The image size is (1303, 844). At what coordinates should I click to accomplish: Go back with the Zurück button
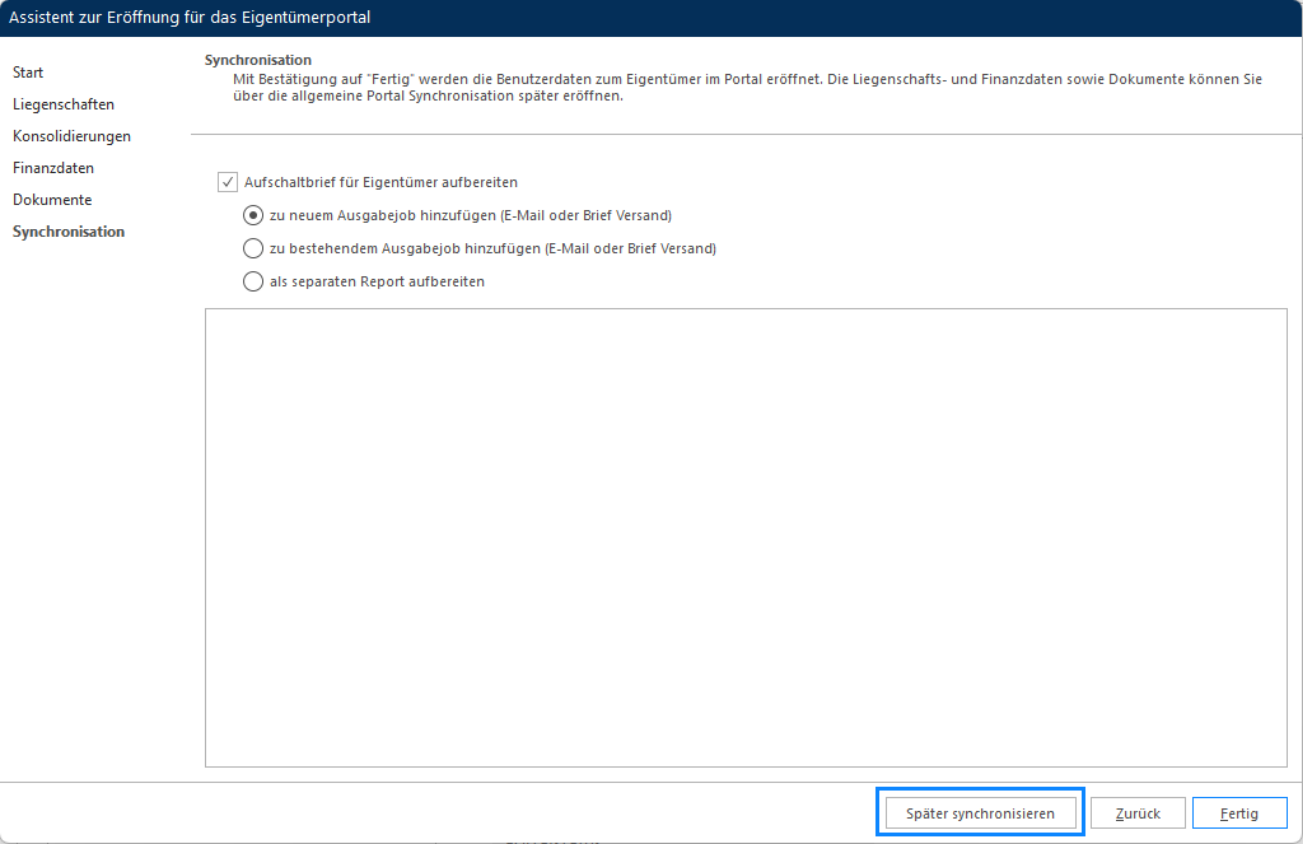pos(1138,813)
